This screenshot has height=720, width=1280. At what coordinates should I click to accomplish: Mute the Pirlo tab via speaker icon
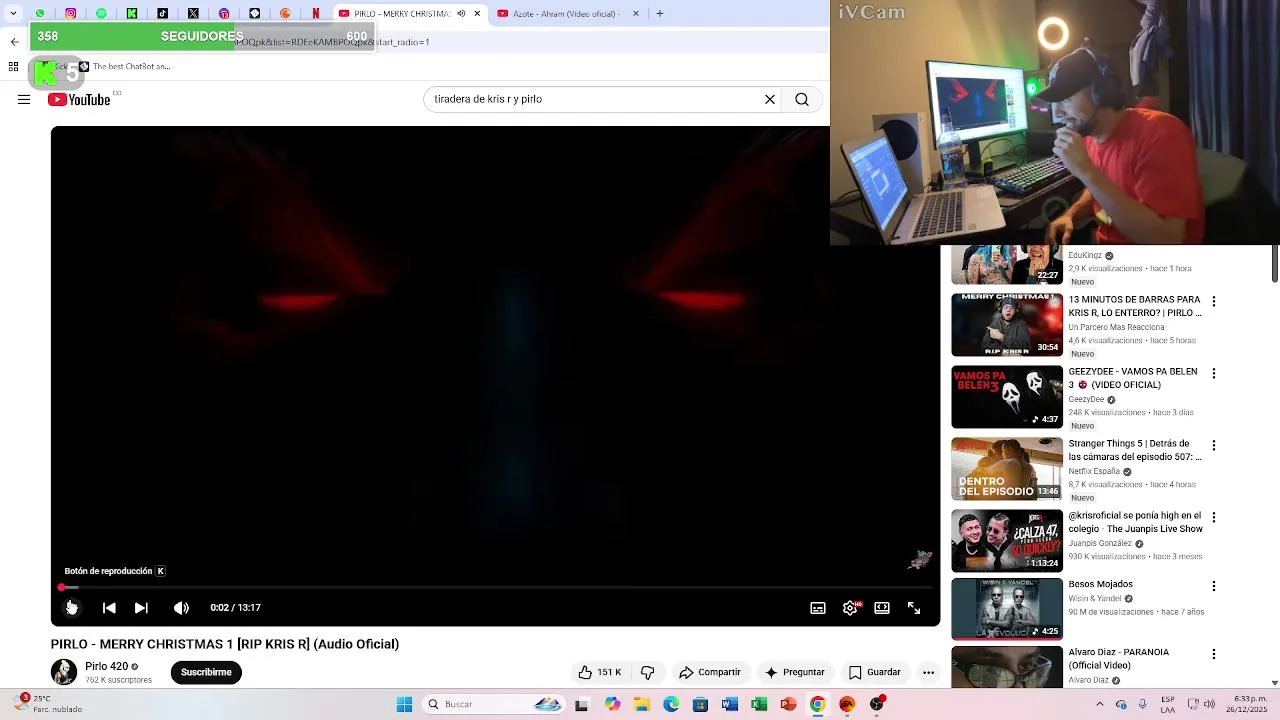tap(461, 13)
